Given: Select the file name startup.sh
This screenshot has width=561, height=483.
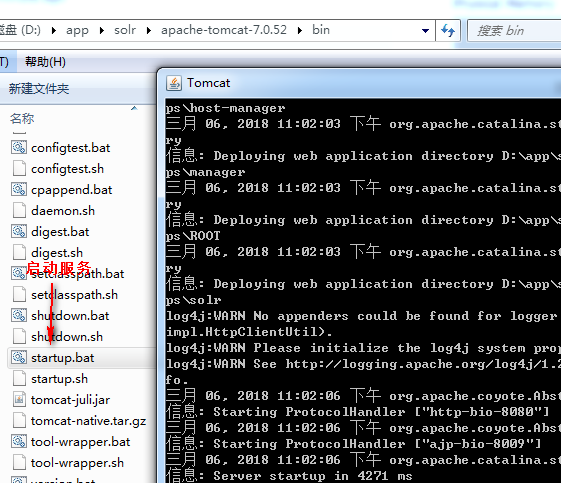Looking at the screenshot, I should tap(59, 379).
